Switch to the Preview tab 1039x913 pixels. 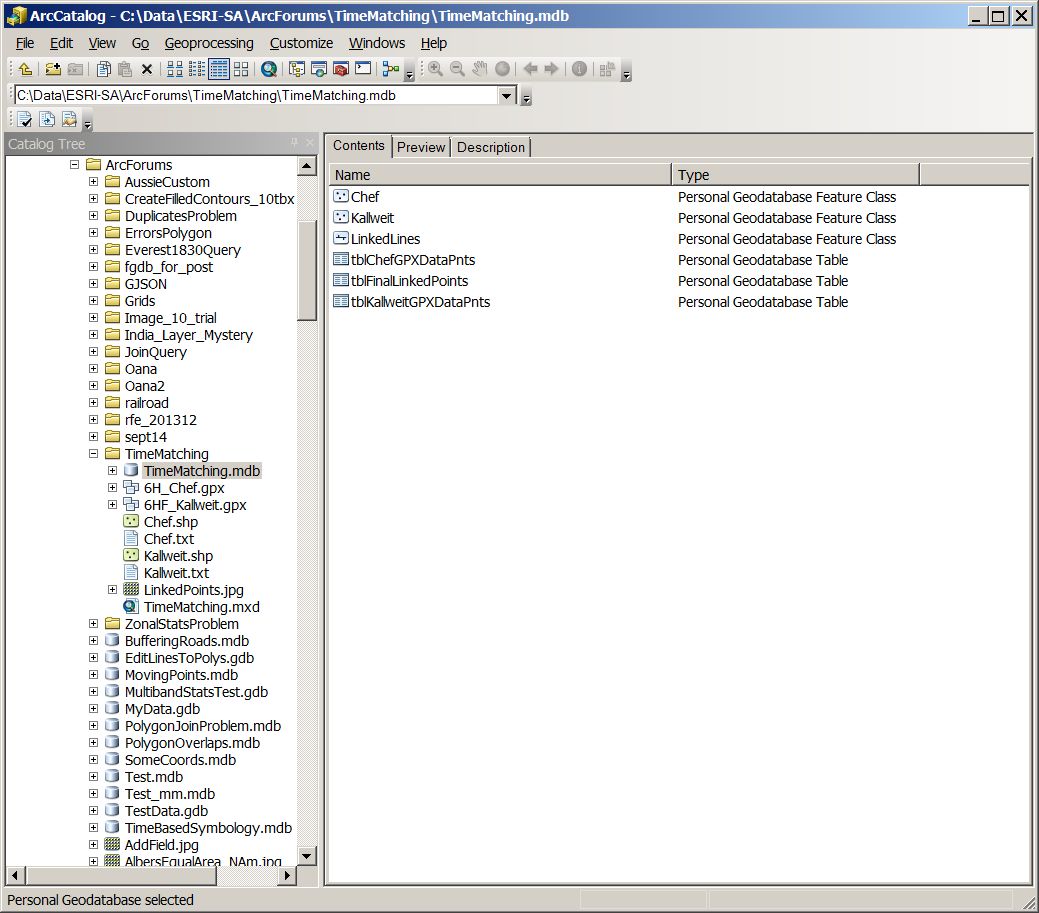pos(421,147)
